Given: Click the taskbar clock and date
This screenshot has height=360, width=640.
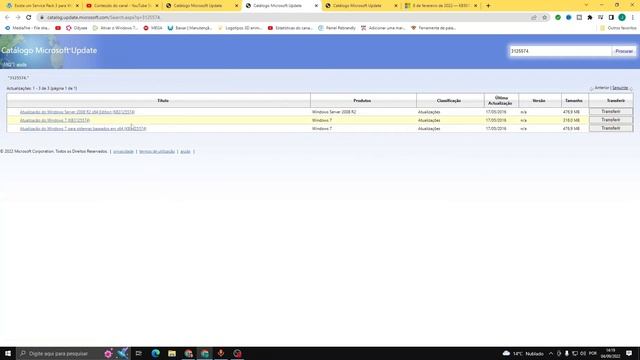Looking at the screenshot, I should click(x=610, y=353).
